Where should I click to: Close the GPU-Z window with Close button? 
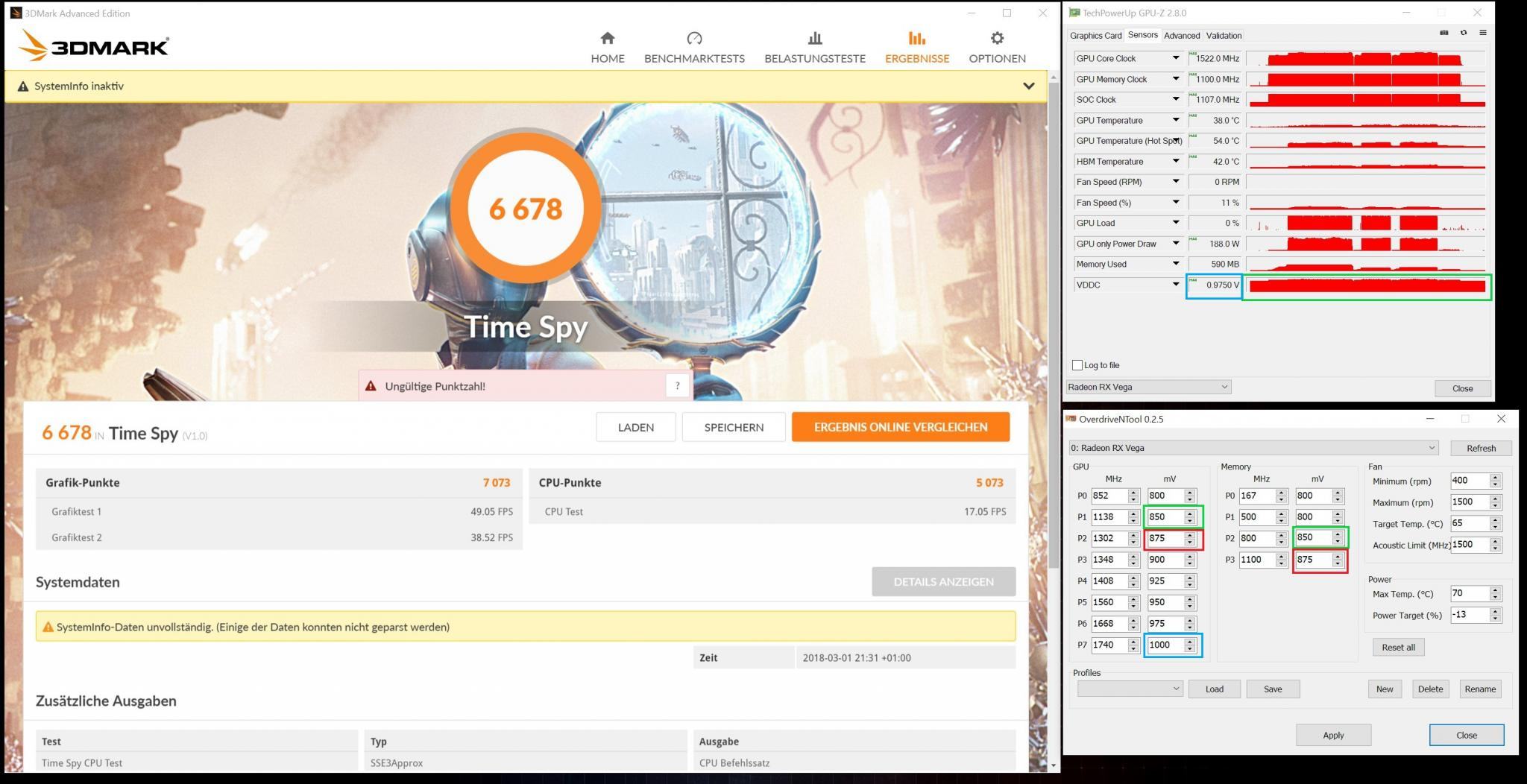(x=1462, y=388)
